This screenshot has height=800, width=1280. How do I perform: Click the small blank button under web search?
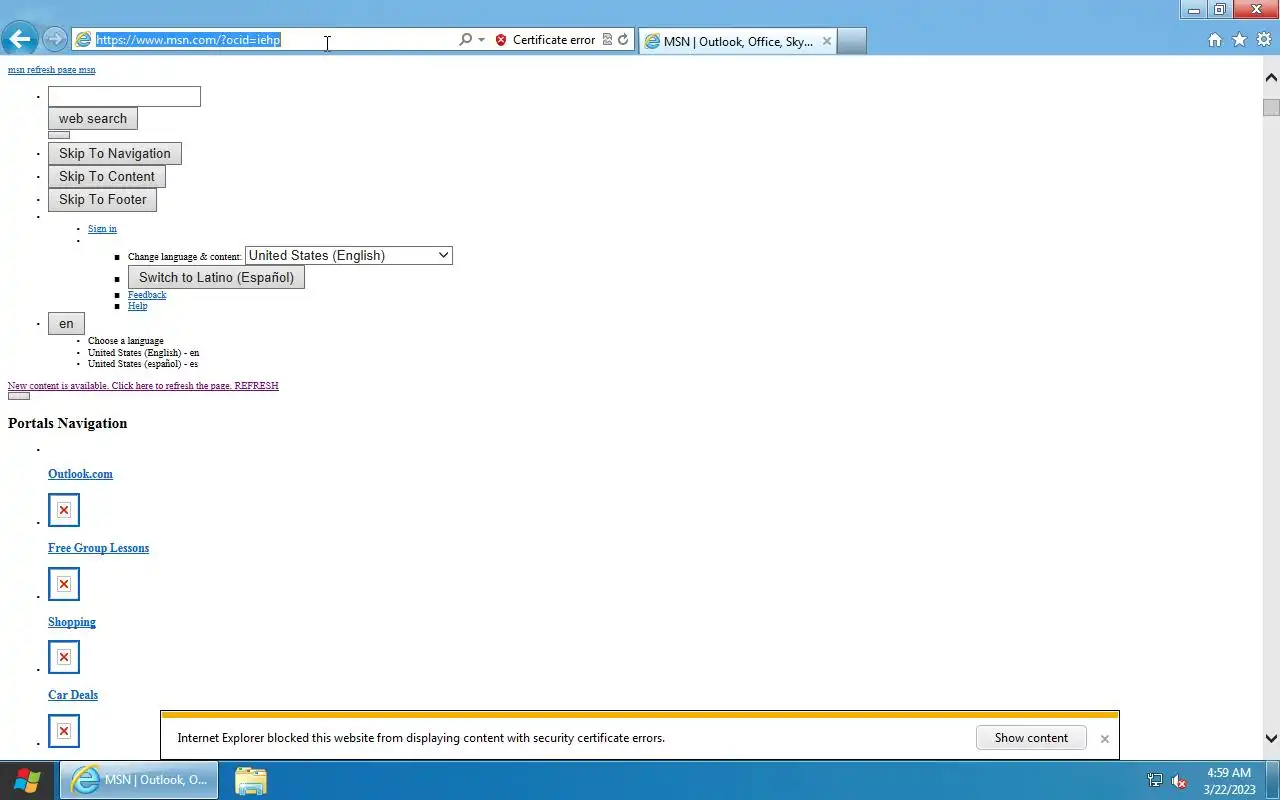[59, 135]
